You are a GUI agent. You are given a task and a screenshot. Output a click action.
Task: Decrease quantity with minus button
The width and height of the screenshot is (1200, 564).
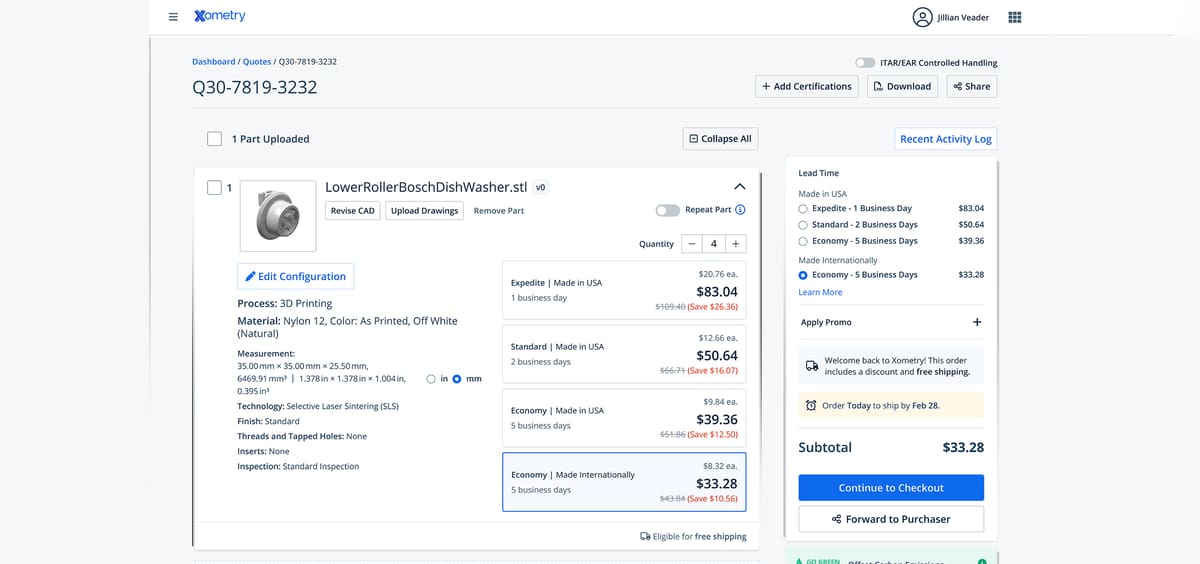pyautogui.click(x=691, y=244)
